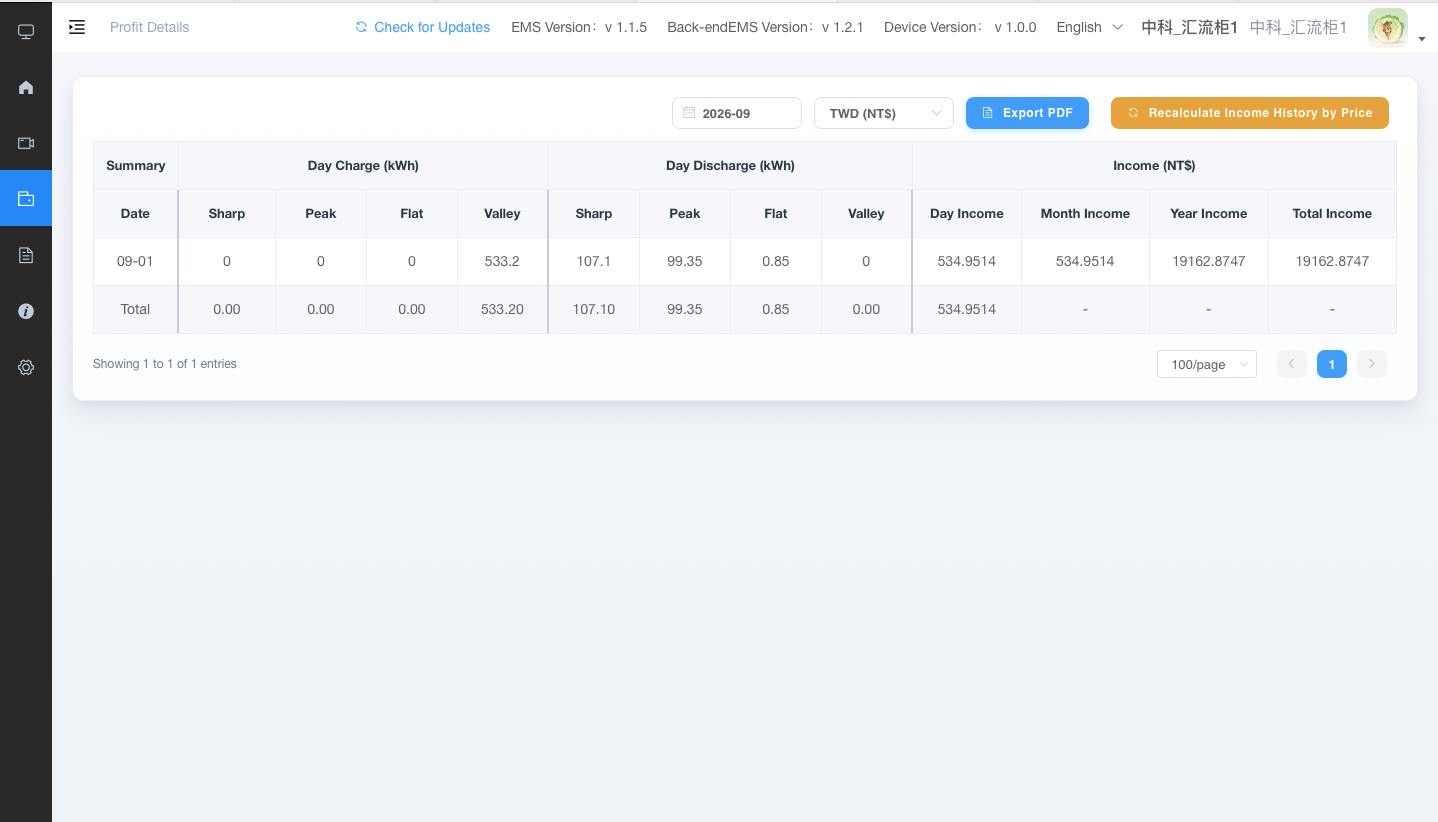Click Recalculate Income History by Price
The image size is (1438, 822).
click(x=1250, y=113)
